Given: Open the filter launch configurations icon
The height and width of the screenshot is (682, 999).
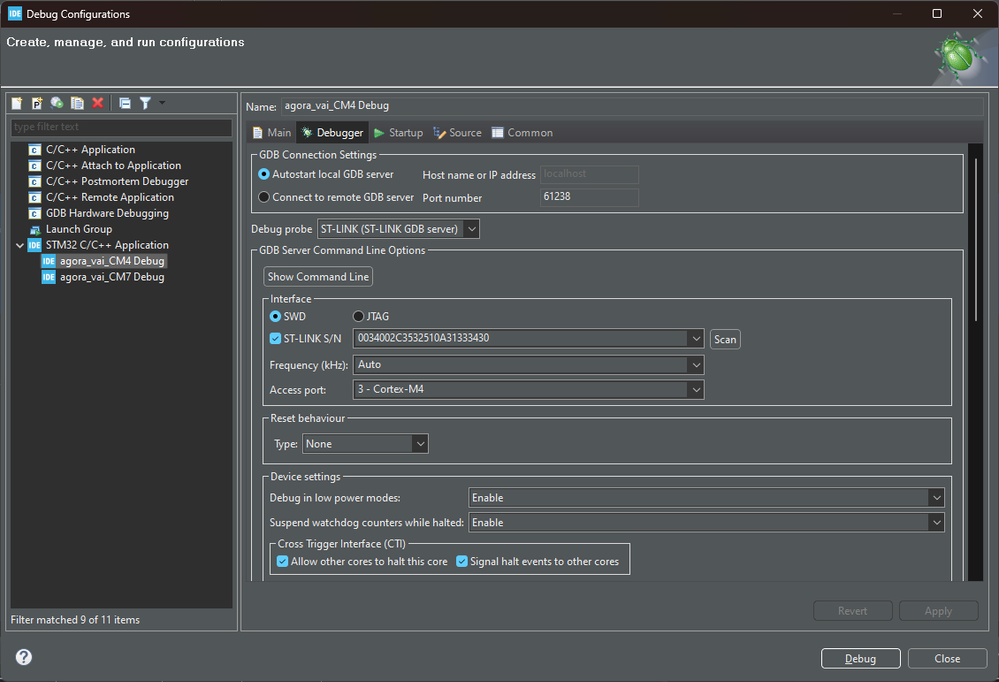Looking at the screenshot, I should [x=146, y=102].
